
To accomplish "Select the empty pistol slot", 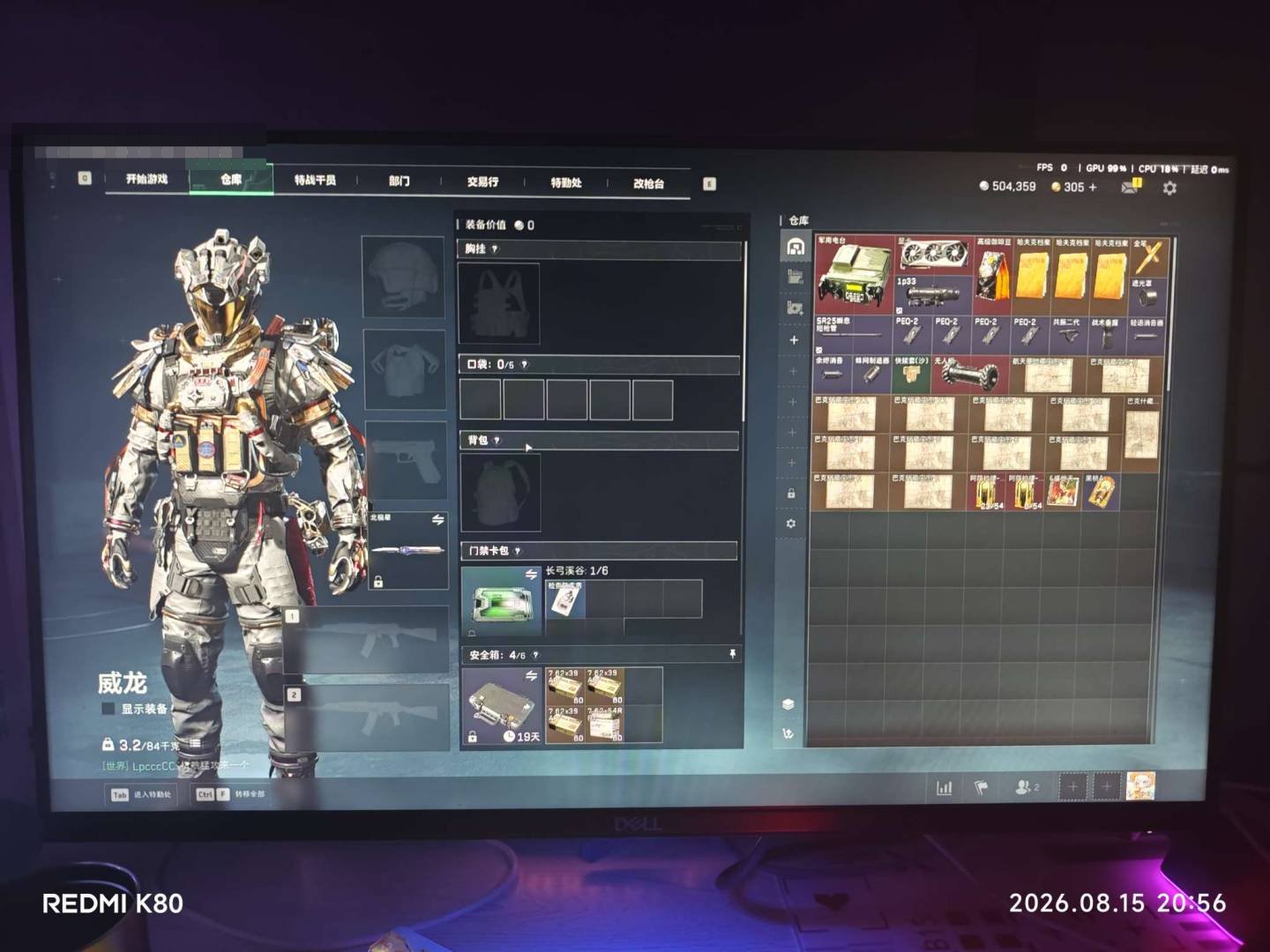I will click(406, 461).
